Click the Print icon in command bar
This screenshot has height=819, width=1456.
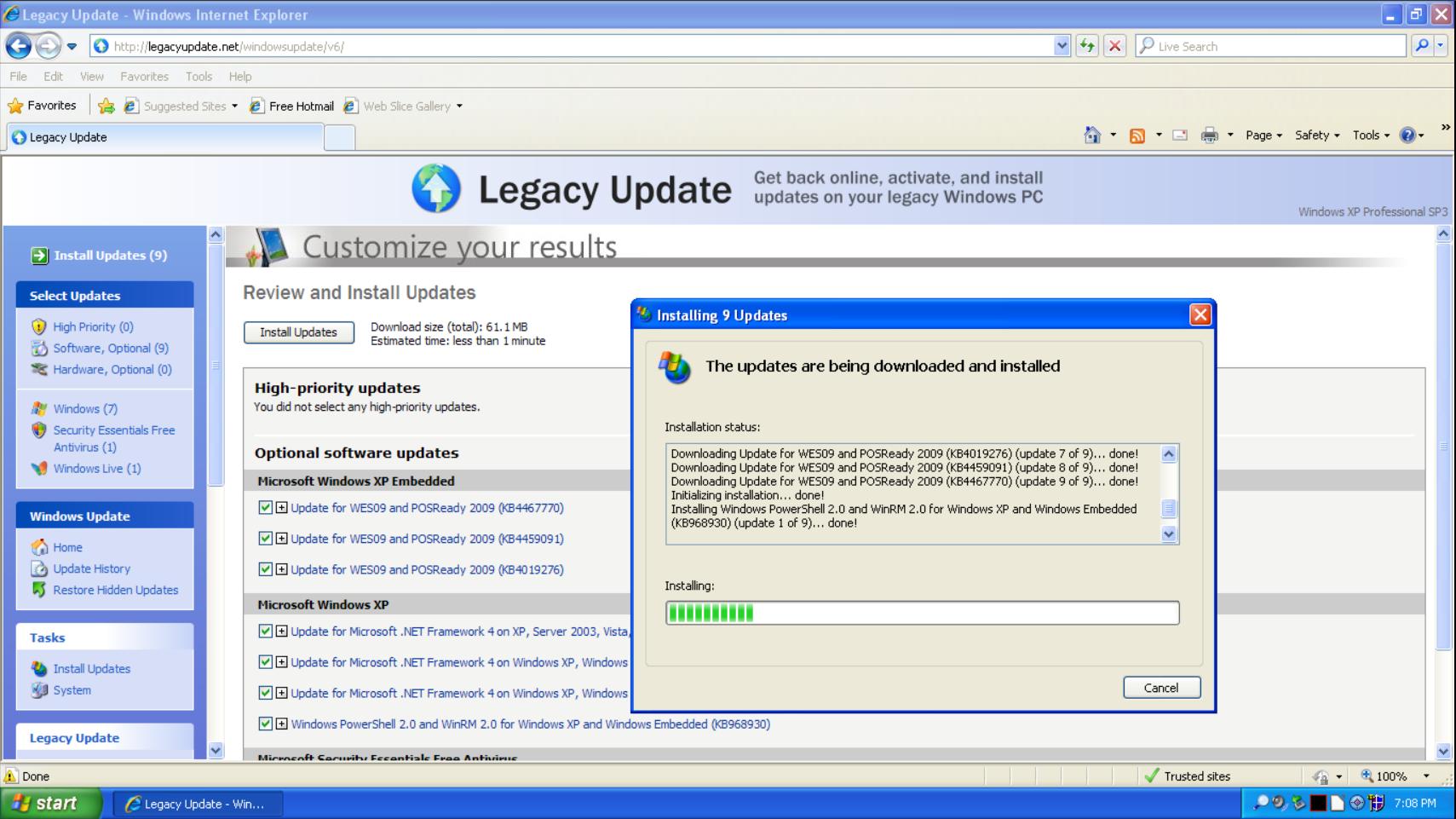(x=1209, y=136)
